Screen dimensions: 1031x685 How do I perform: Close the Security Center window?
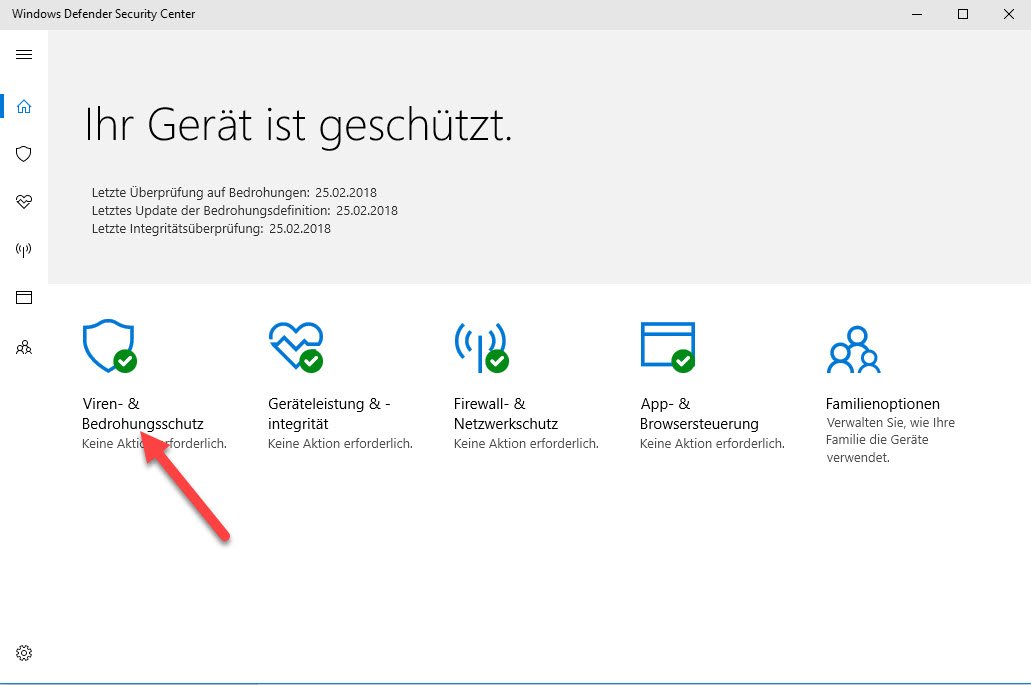pos(1009,14)
